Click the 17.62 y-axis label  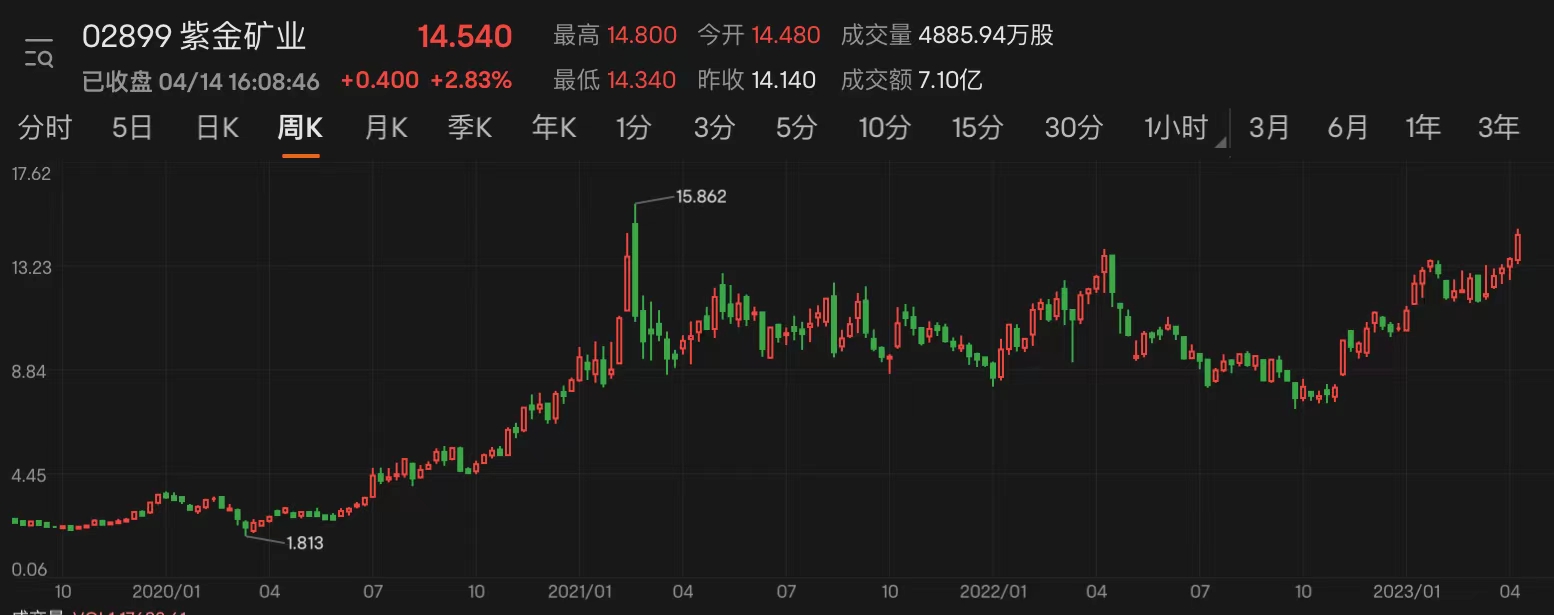click(x=31, y=173)
